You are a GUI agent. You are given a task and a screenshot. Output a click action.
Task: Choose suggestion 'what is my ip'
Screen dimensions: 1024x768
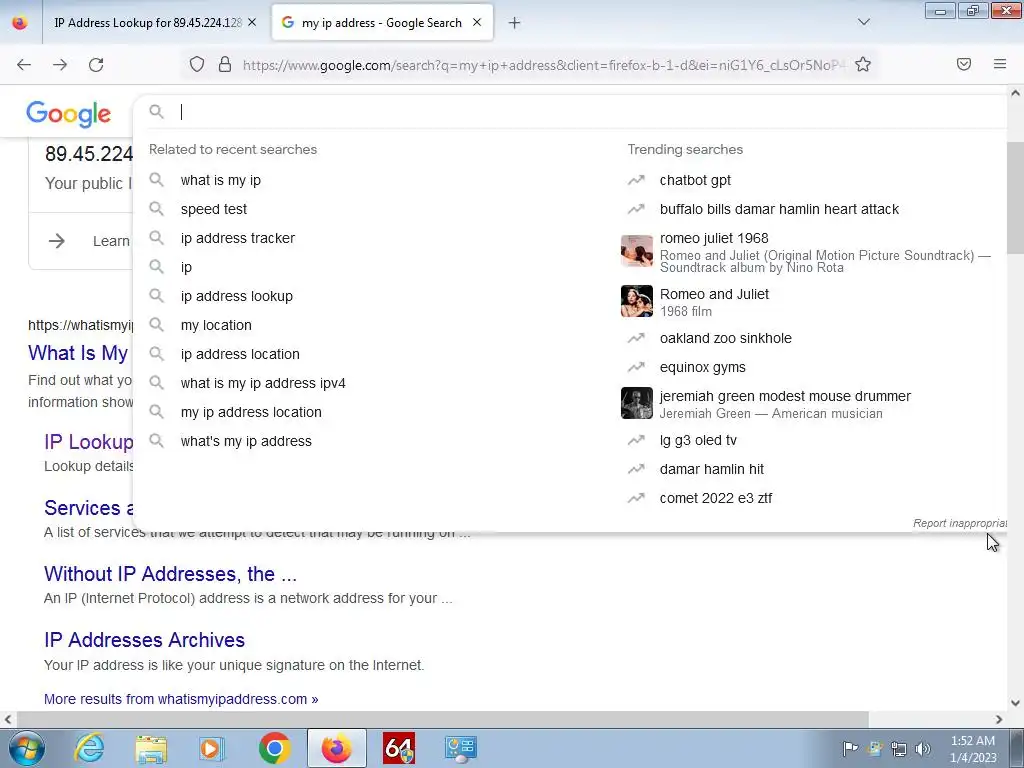[x=221, y=180]
